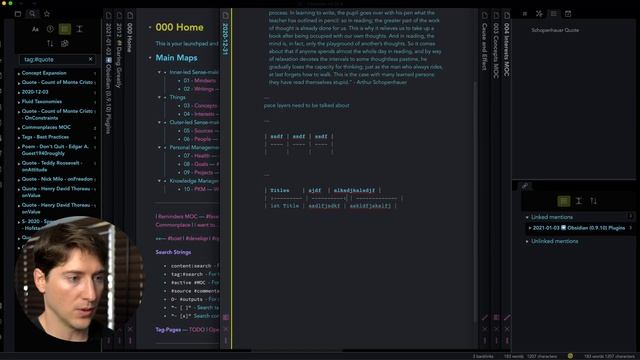The width and height of the screenshot is (640, 360).
Task: Select Schopenhauer Quote outline entry
Action: 555,30
